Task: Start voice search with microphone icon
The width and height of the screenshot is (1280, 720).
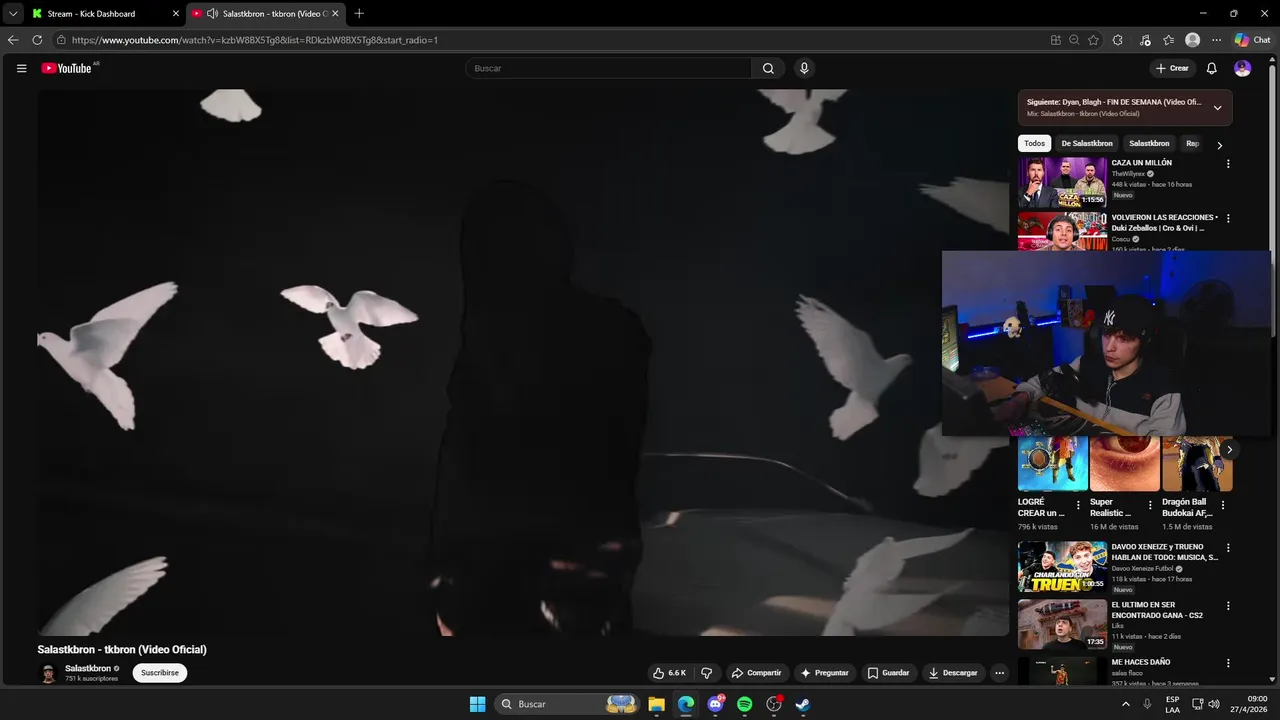Action: [x=804, y=68]
